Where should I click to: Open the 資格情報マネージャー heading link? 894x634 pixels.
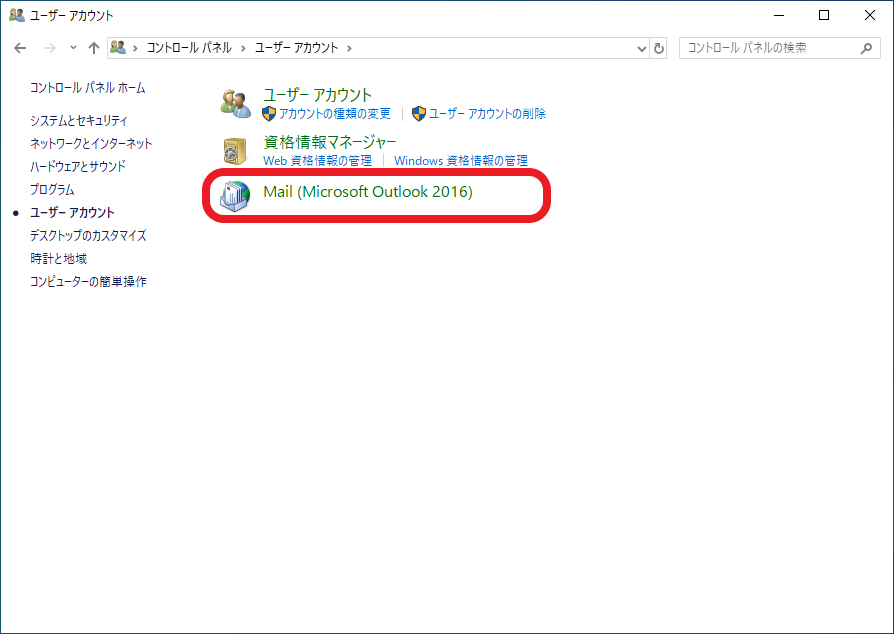(330, 141)
